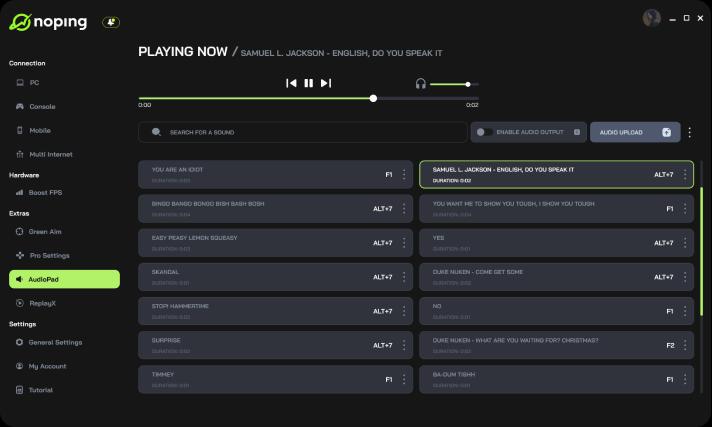712x427 pixels.
Task: Click the PC monitor icon
Action: [x=20, y=83]
